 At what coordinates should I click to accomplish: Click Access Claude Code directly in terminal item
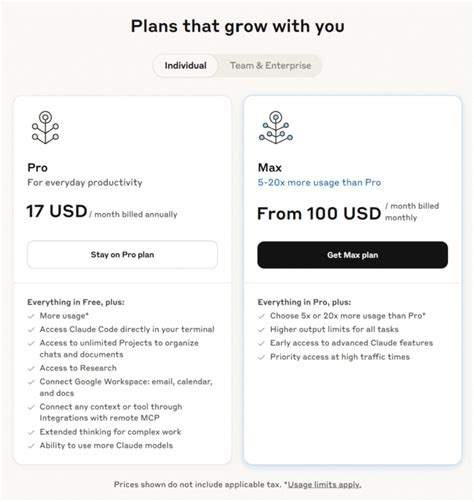(x=127, y=329)
